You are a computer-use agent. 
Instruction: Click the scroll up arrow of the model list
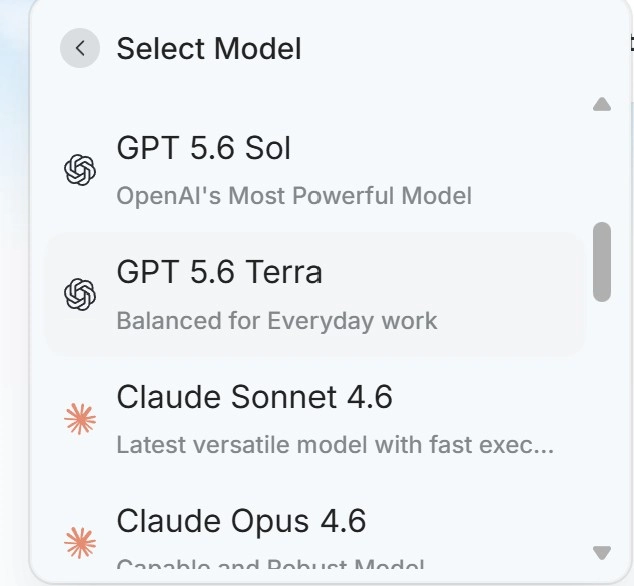coord(602,104)
